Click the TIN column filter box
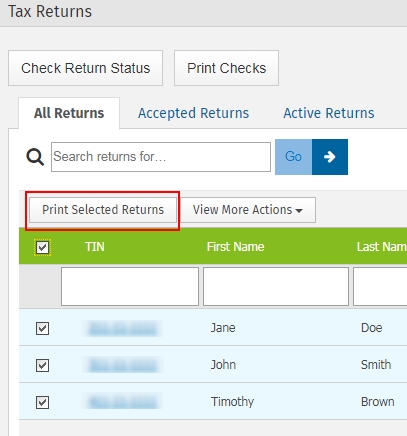The width and height of the screenshot is (407, 436). [130, 286]
